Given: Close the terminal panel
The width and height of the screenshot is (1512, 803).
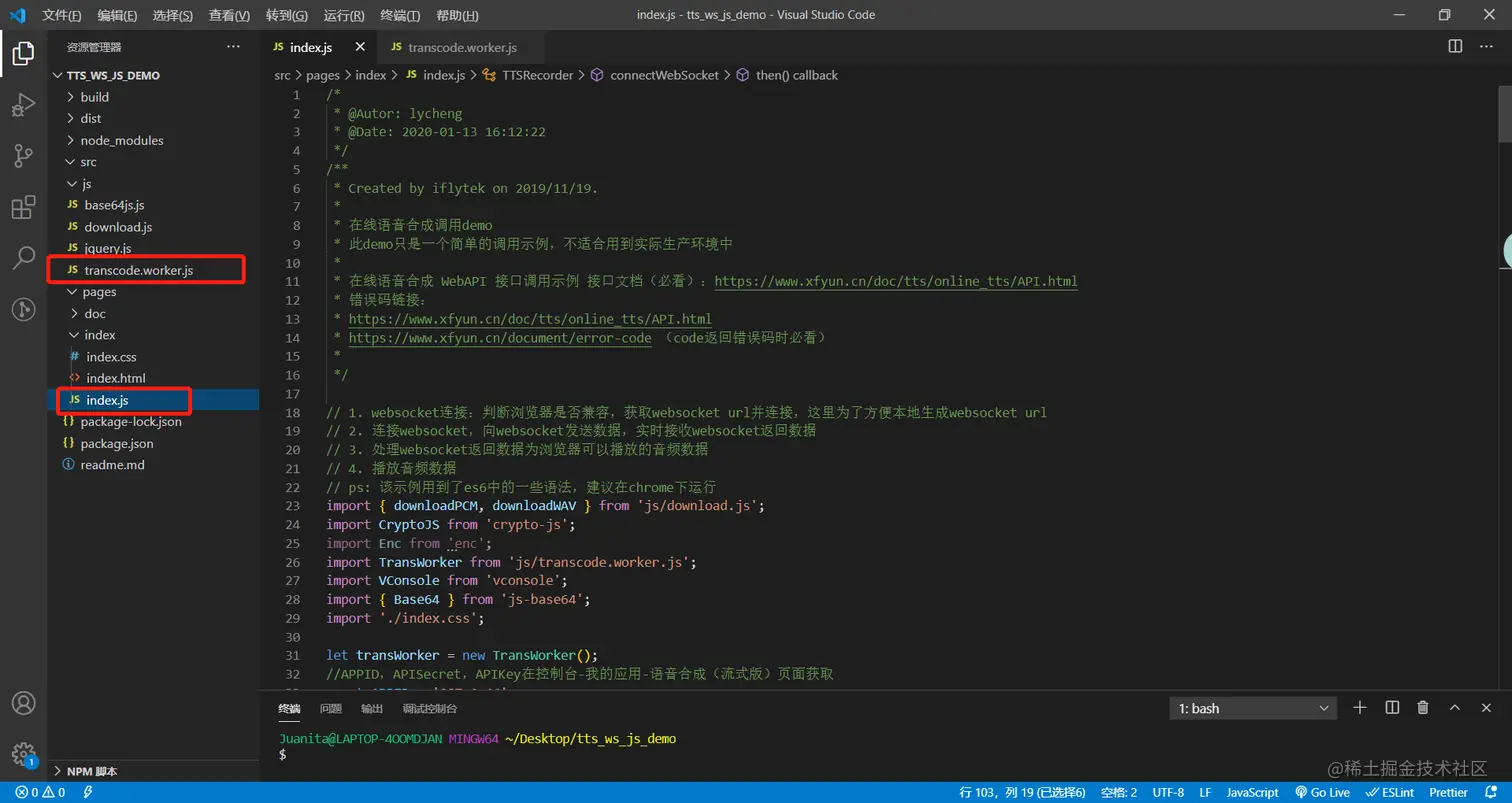Looking at the screenshot, I should 1487,708.
